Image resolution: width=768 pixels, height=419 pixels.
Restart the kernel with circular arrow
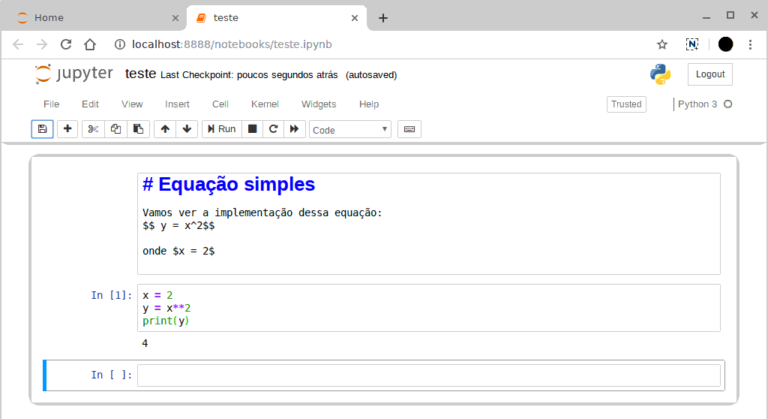click(x=273, y=129)
